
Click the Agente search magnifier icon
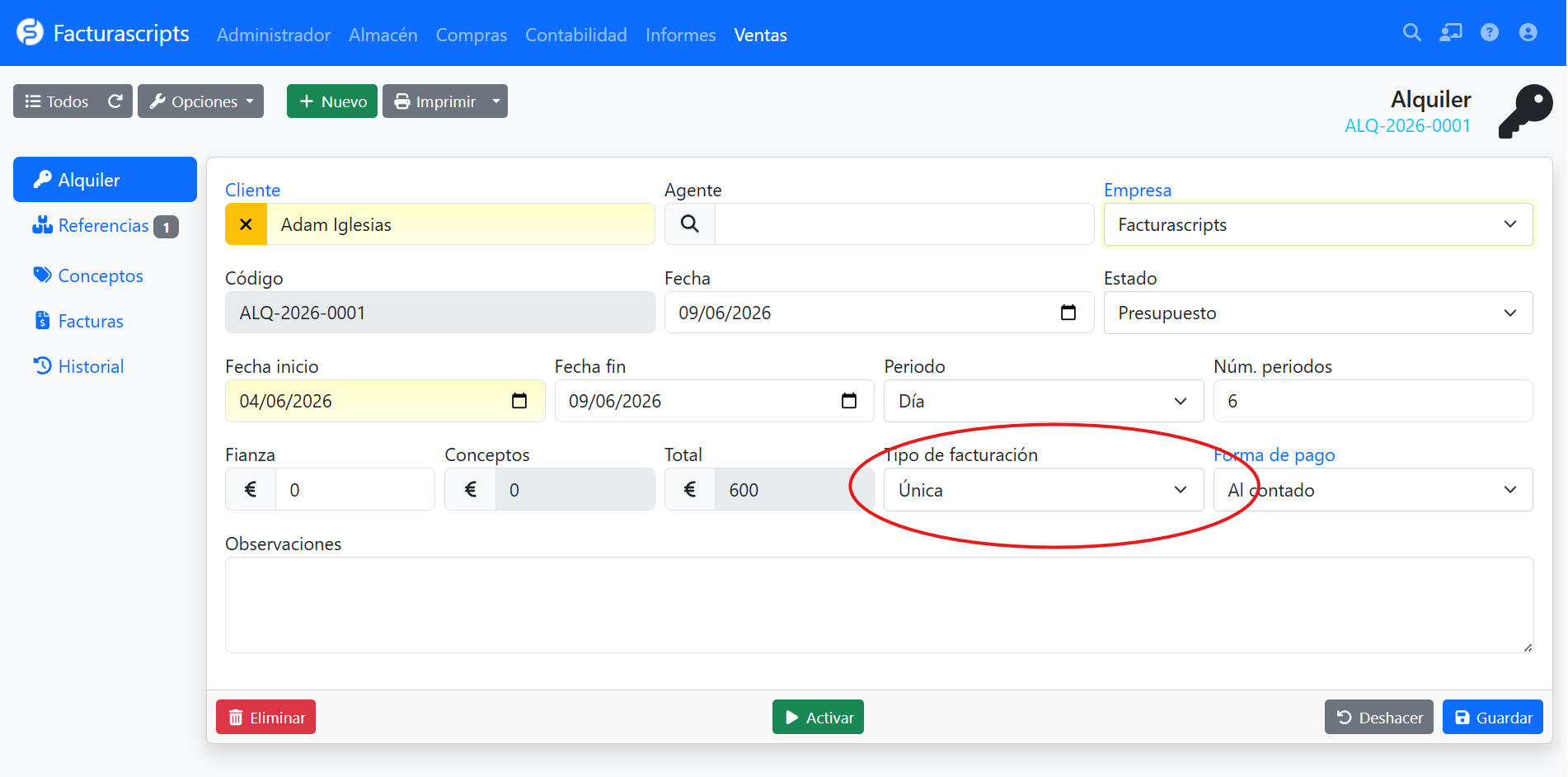pos(690,224)
